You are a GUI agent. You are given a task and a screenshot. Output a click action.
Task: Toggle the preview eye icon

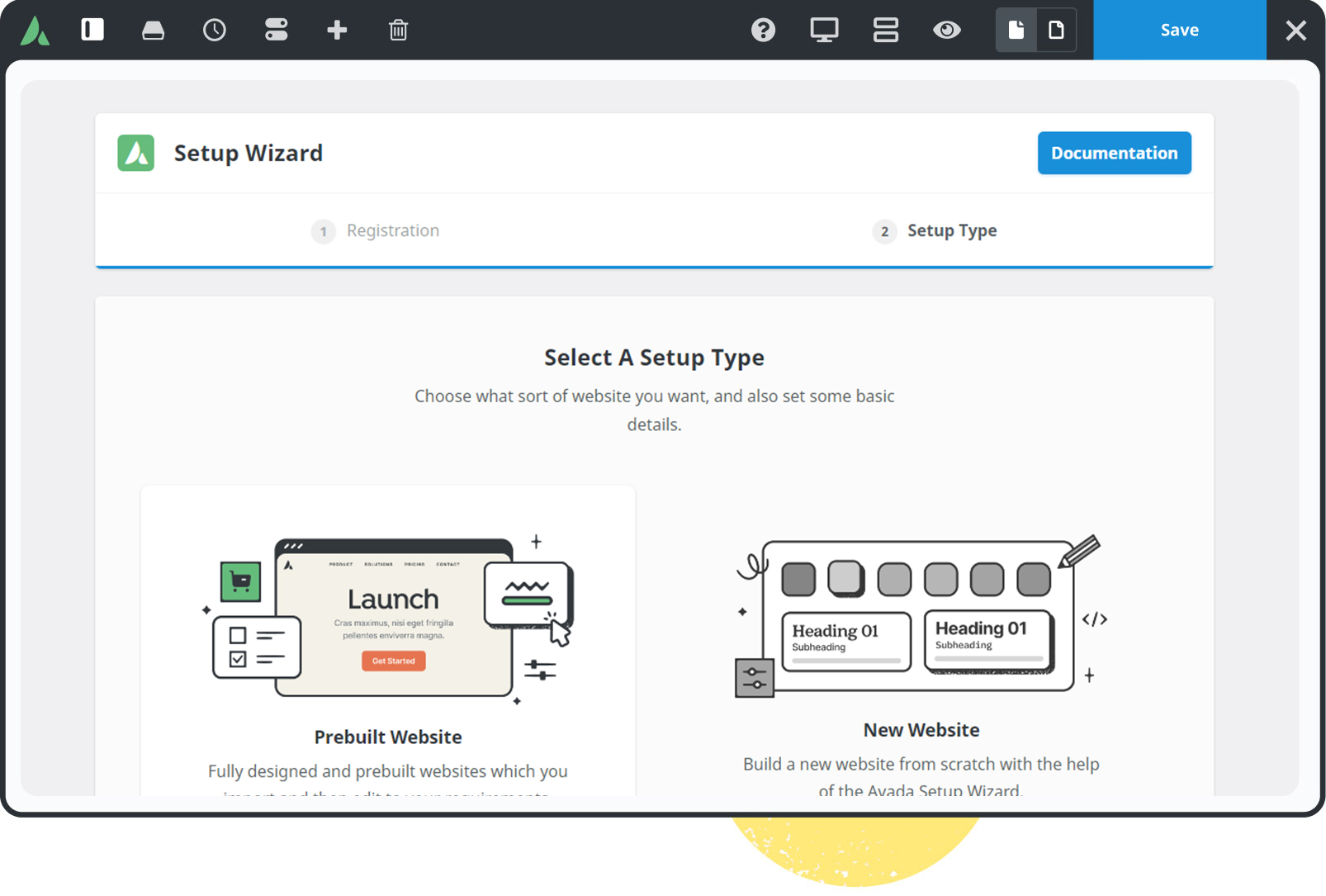pyautogui.click(x=947, y=31)
